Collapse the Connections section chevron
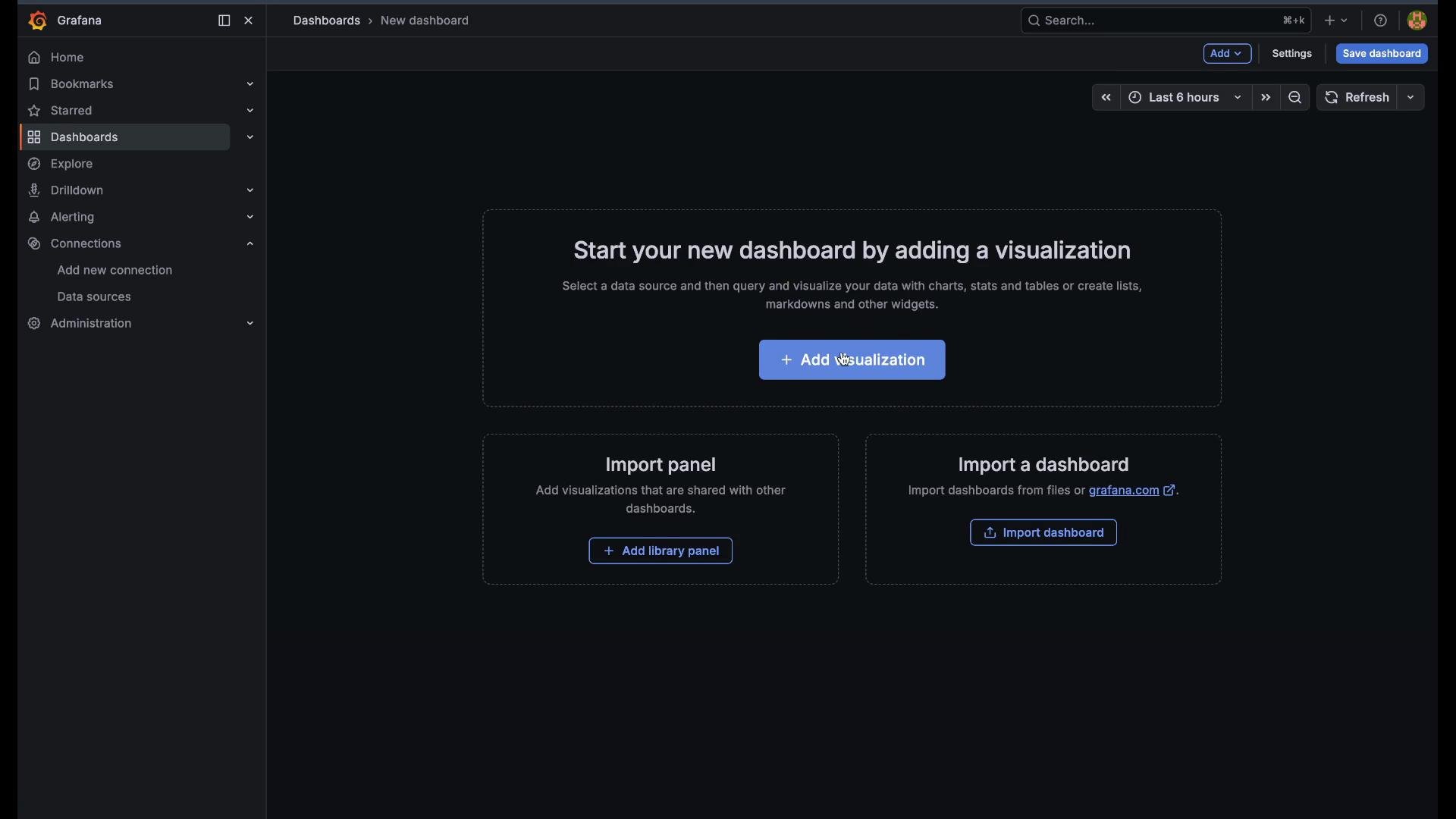Viewport: 1456px width, 819px height. [x=250, y=243]
